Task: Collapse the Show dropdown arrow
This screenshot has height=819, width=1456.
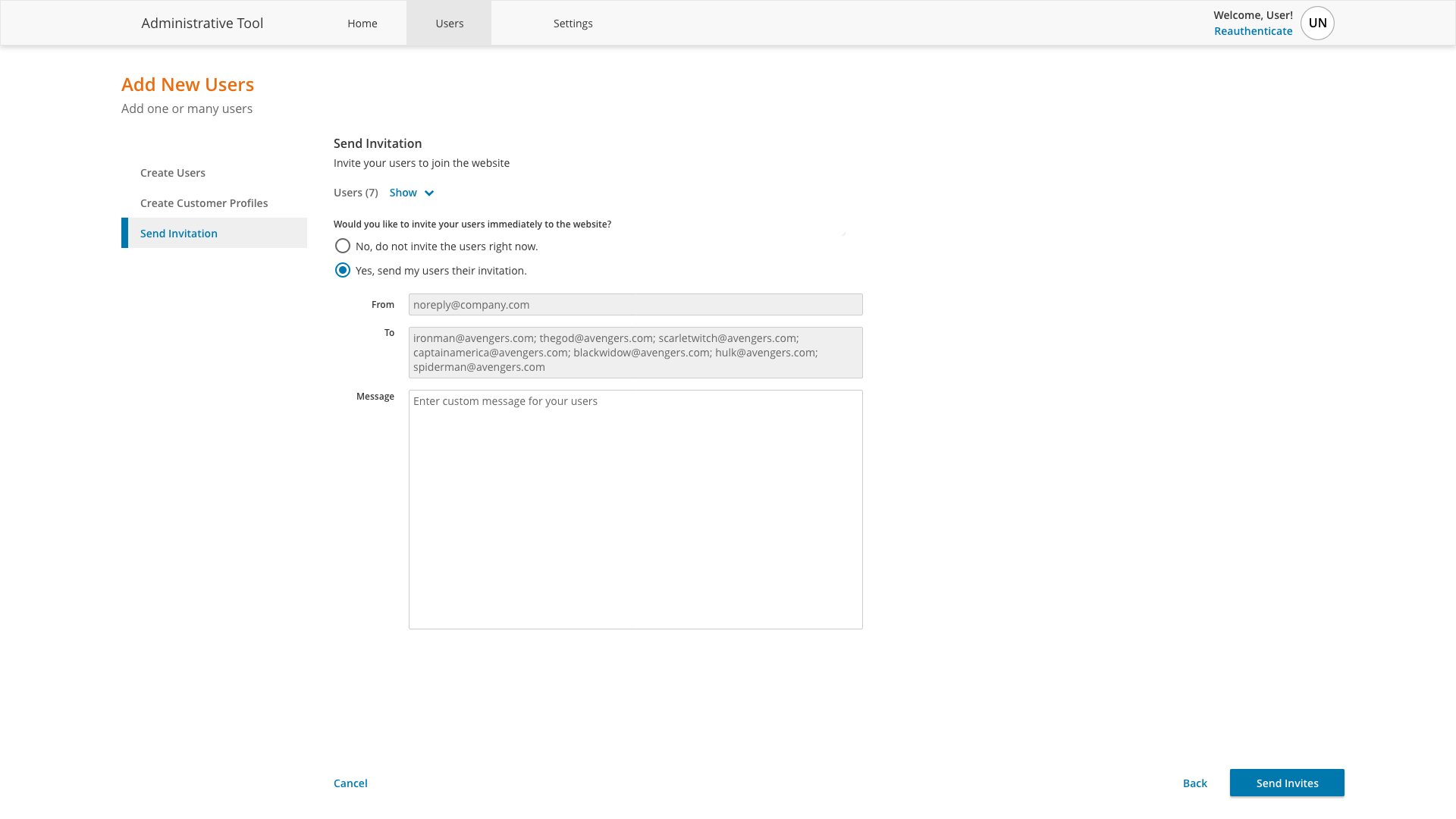Action: pos(429,193)
